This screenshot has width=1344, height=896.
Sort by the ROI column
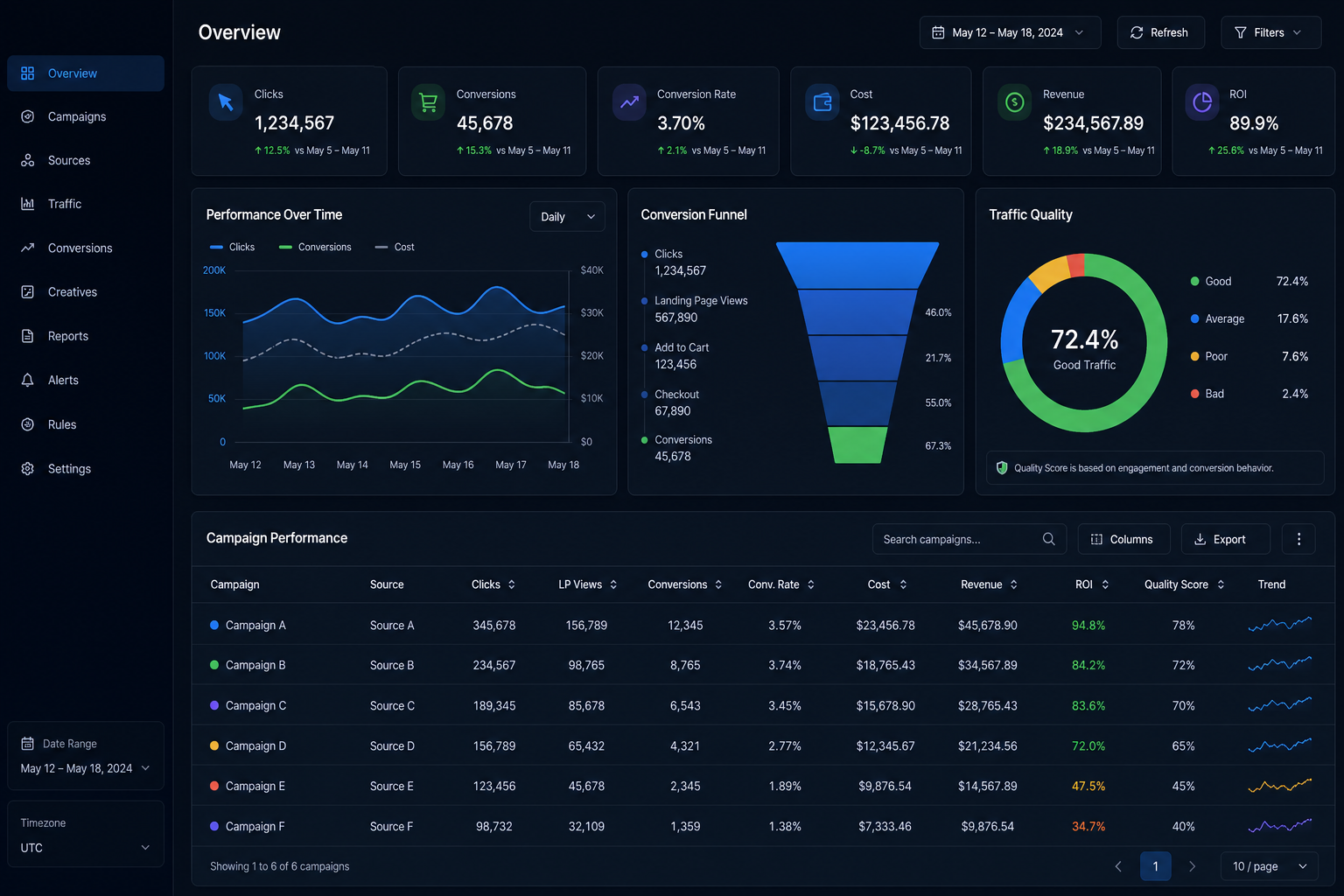tap(1092, 584)
